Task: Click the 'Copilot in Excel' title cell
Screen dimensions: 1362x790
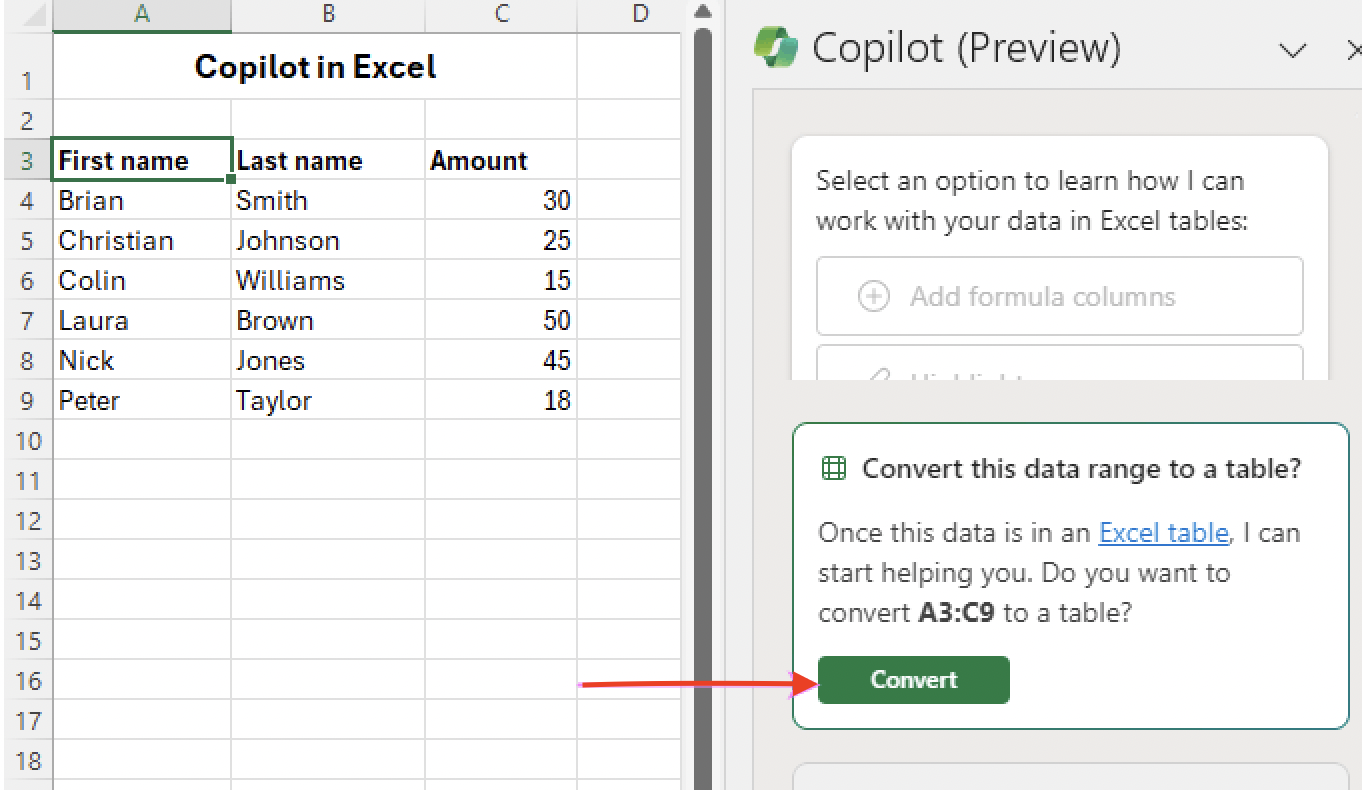Action: click(x=315, y=66)
